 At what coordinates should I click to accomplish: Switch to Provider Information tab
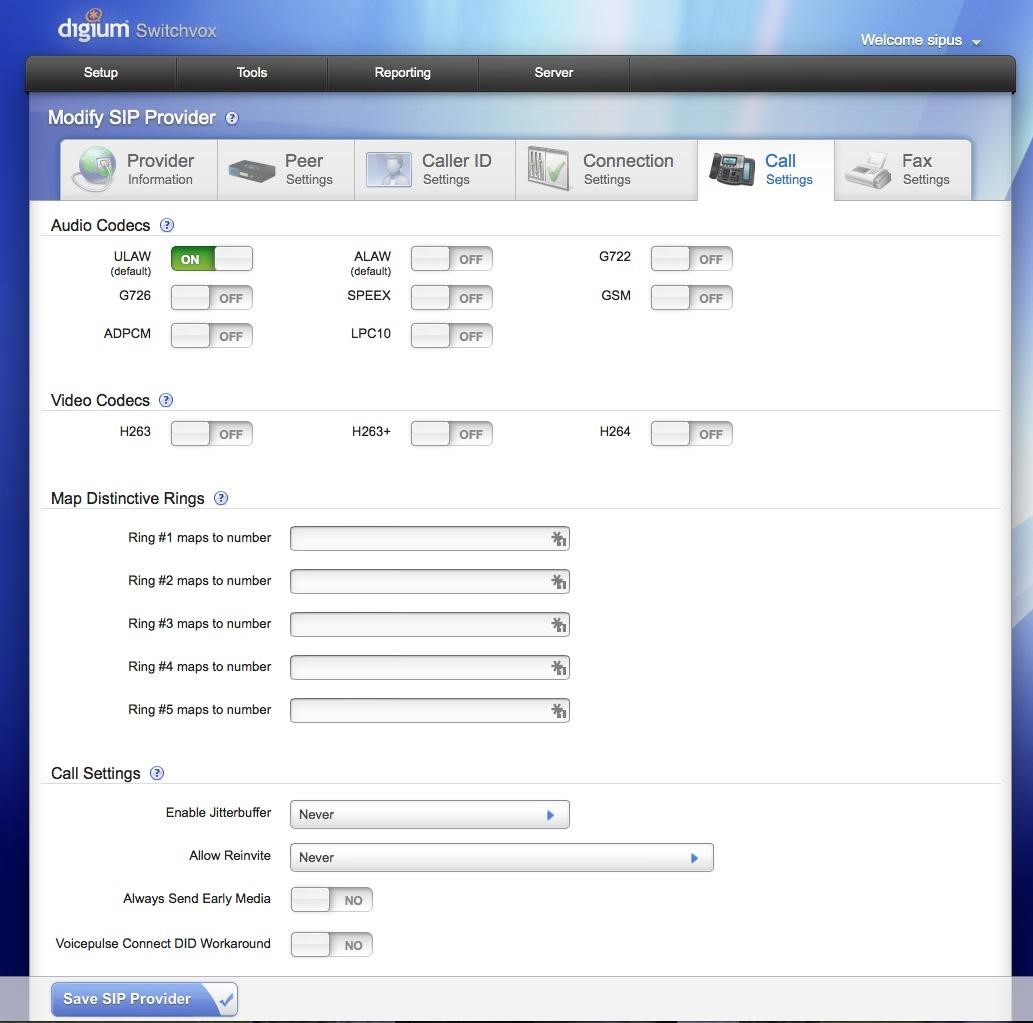tap(138, 169)
